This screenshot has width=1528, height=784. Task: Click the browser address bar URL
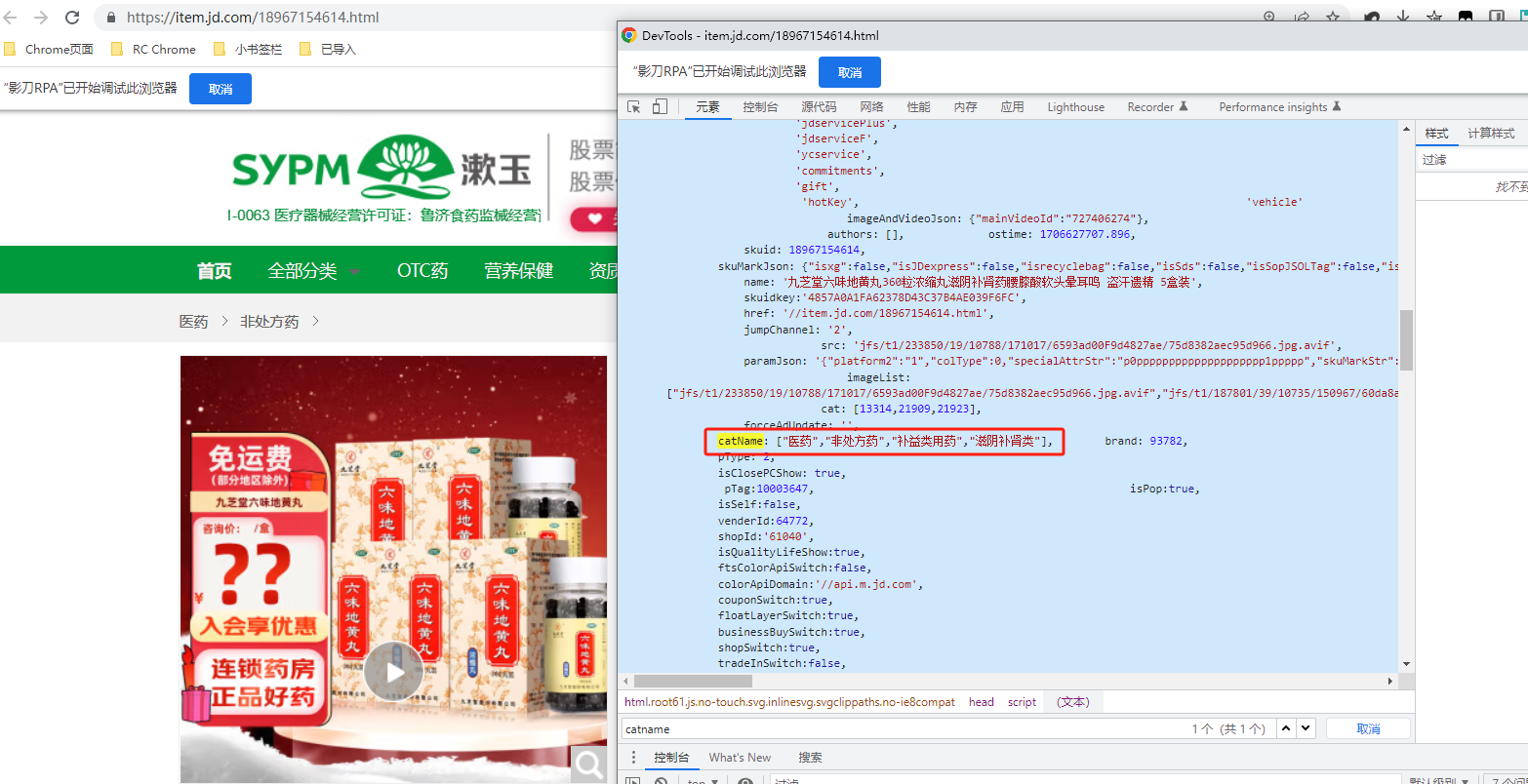pyautogui.click(x=253, y=18)
